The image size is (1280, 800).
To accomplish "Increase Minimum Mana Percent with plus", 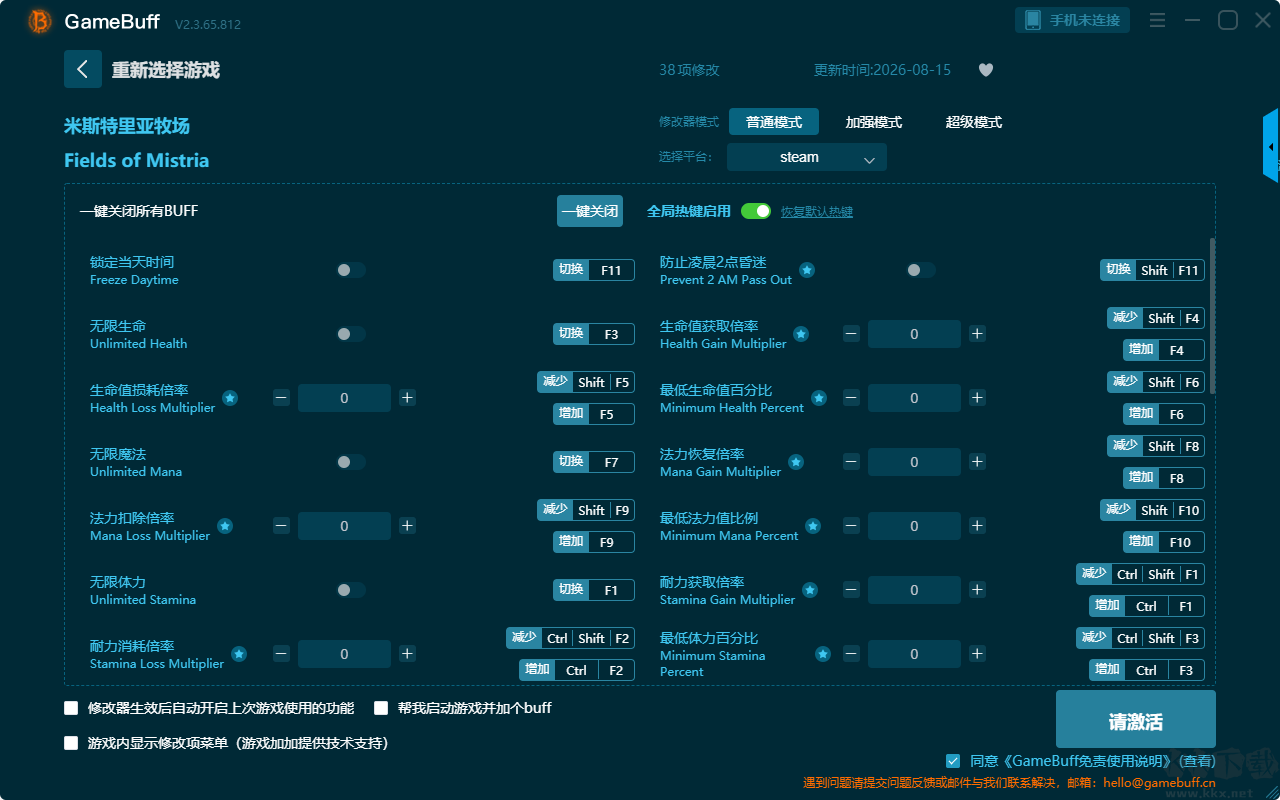I will 977,526.
